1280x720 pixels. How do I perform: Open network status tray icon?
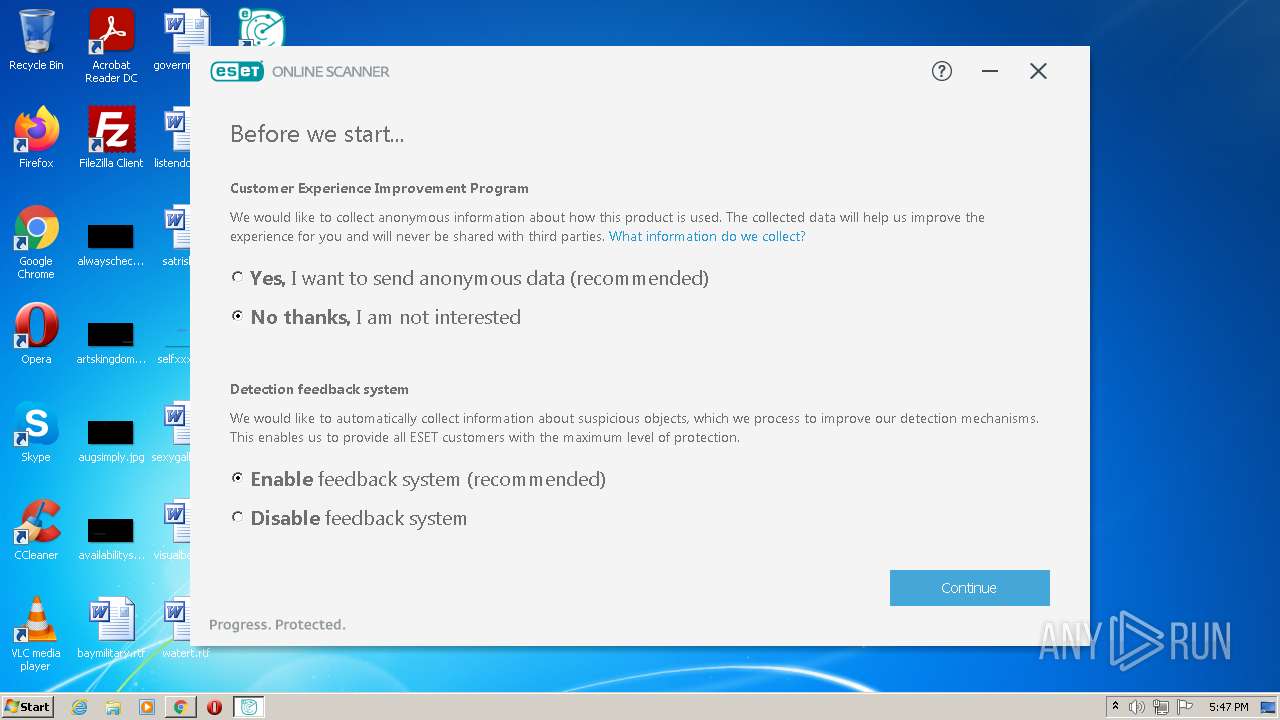click(1161, 707)
